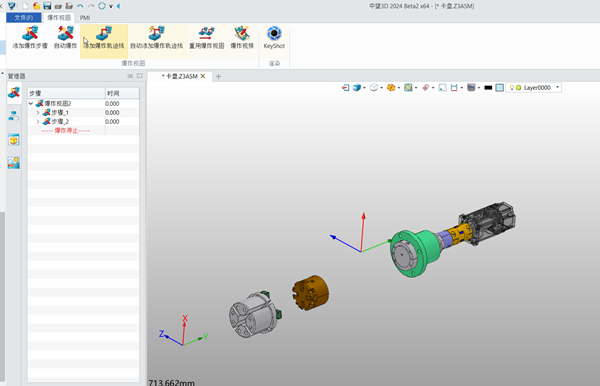Click the blue shaded cube display icon

357,88
